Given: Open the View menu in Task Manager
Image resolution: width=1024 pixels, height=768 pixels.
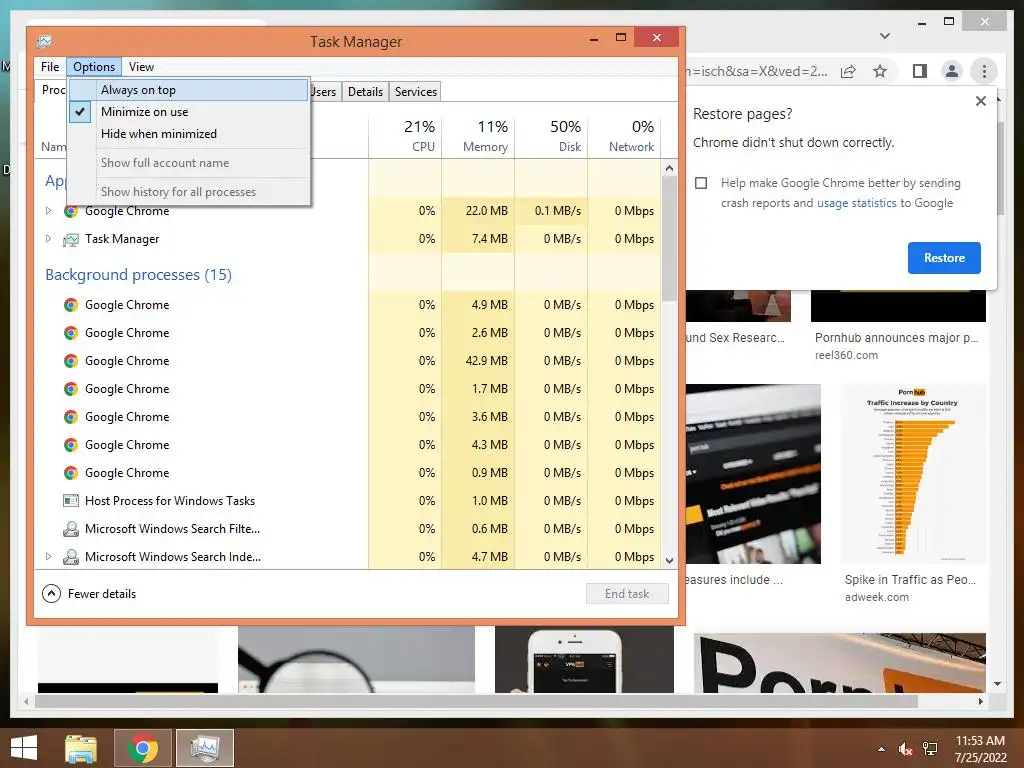Looking at the screenshot, I should point(141,67).
